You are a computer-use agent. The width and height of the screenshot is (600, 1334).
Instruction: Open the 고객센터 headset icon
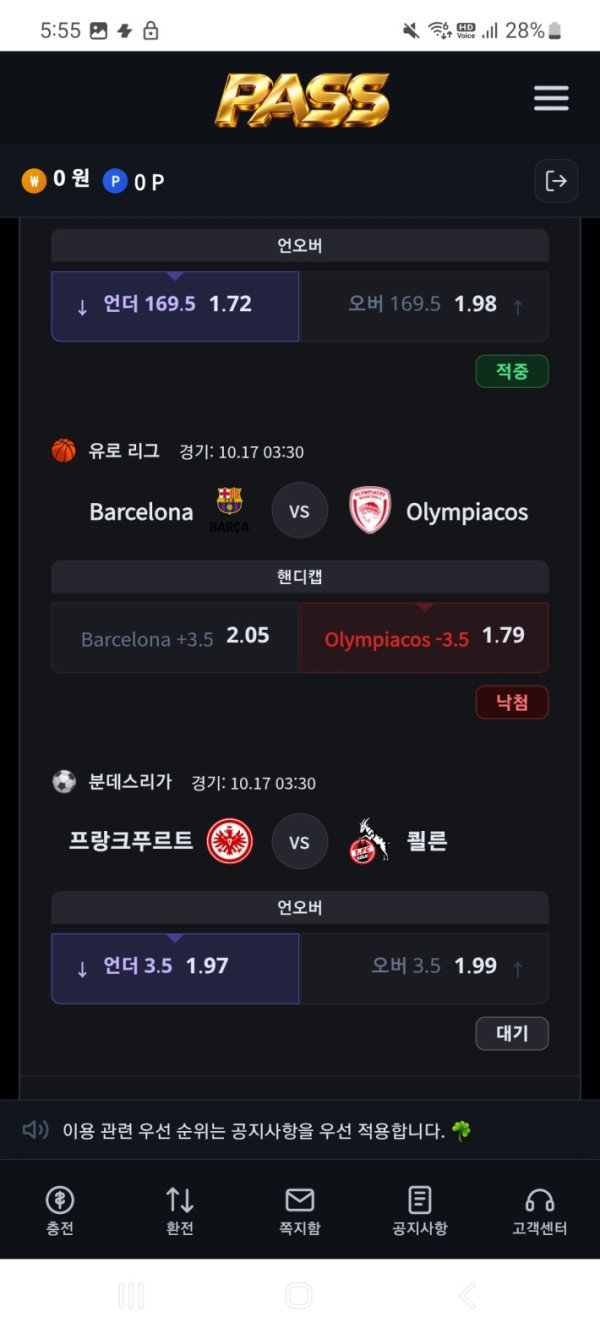click(x=540, y=1200)
